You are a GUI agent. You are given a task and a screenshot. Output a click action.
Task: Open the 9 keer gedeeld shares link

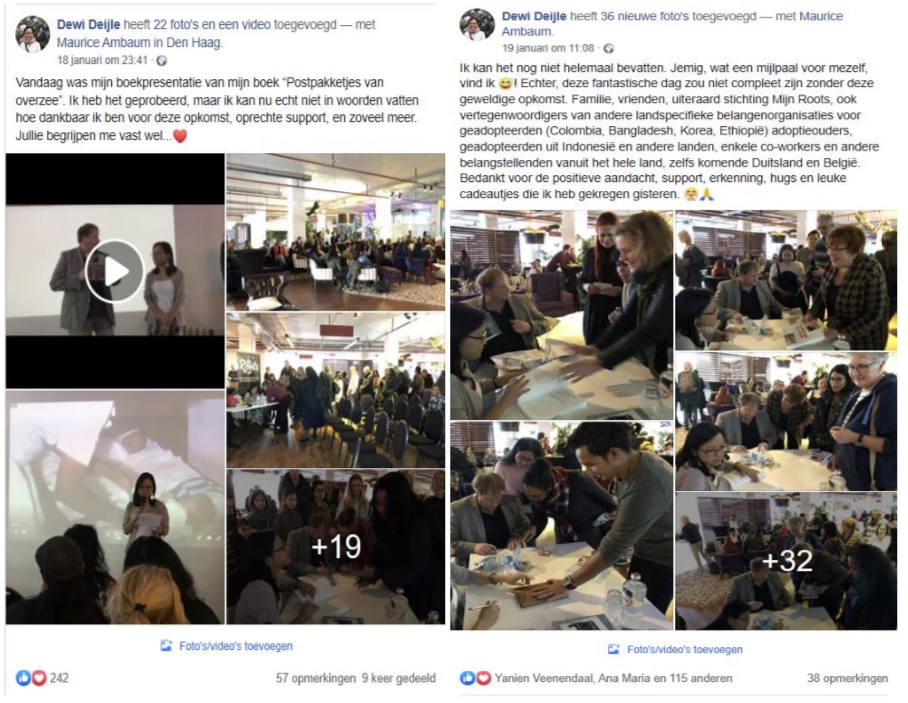[399, 678]
